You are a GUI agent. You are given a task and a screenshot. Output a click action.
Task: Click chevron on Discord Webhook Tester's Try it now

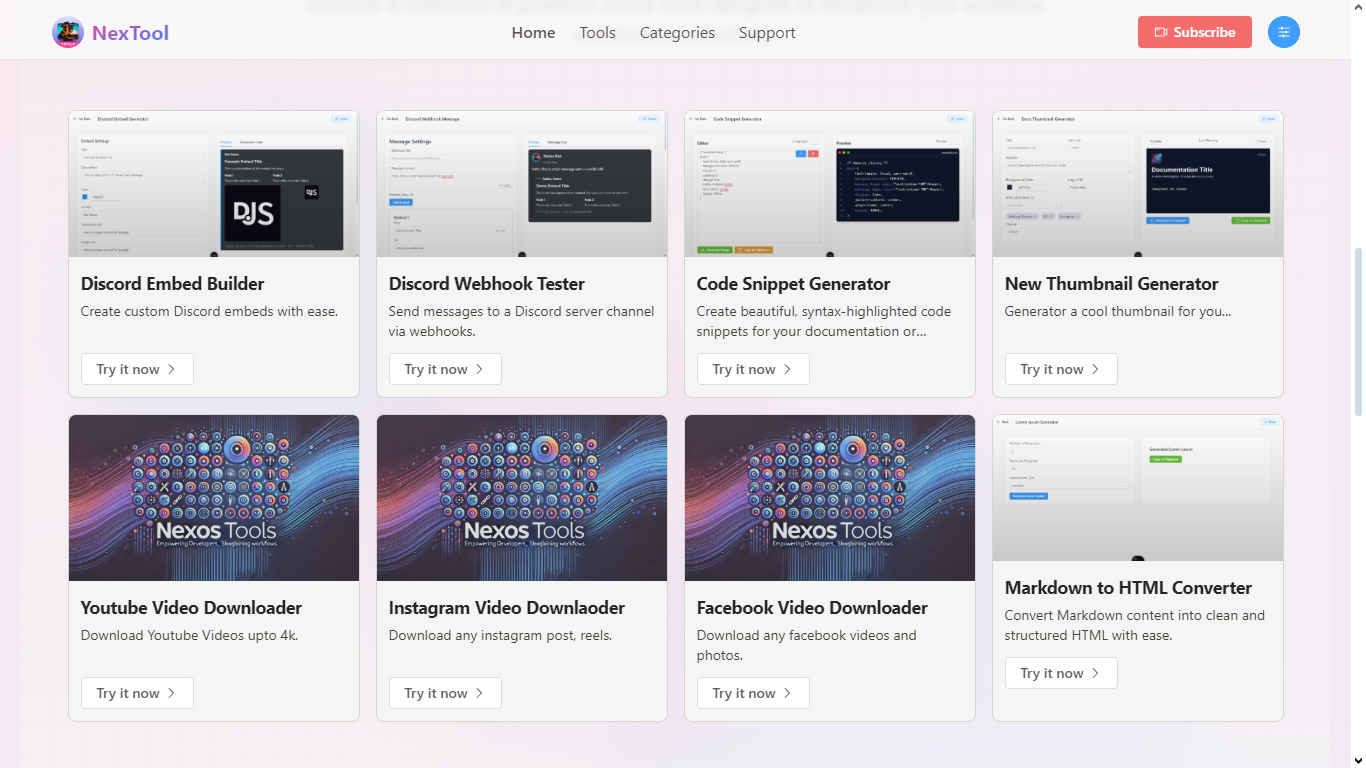tap(480, 369)
